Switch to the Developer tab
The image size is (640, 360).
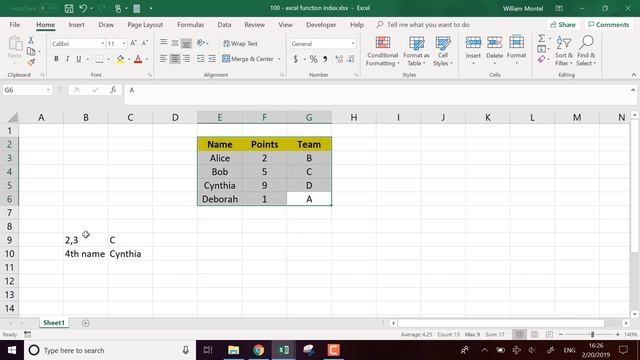321,24
